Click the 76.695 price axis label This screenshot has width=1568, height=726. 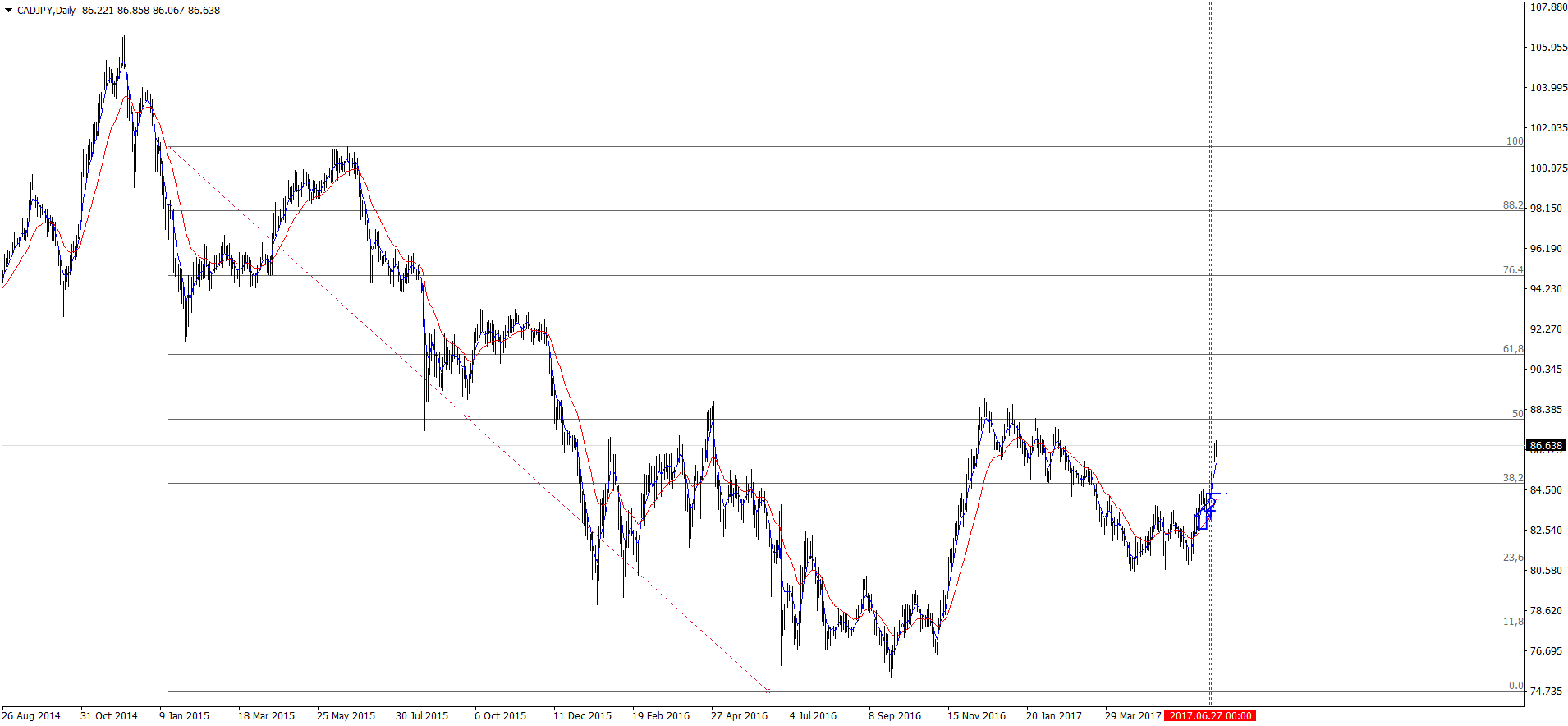(x=1547, y=651)
